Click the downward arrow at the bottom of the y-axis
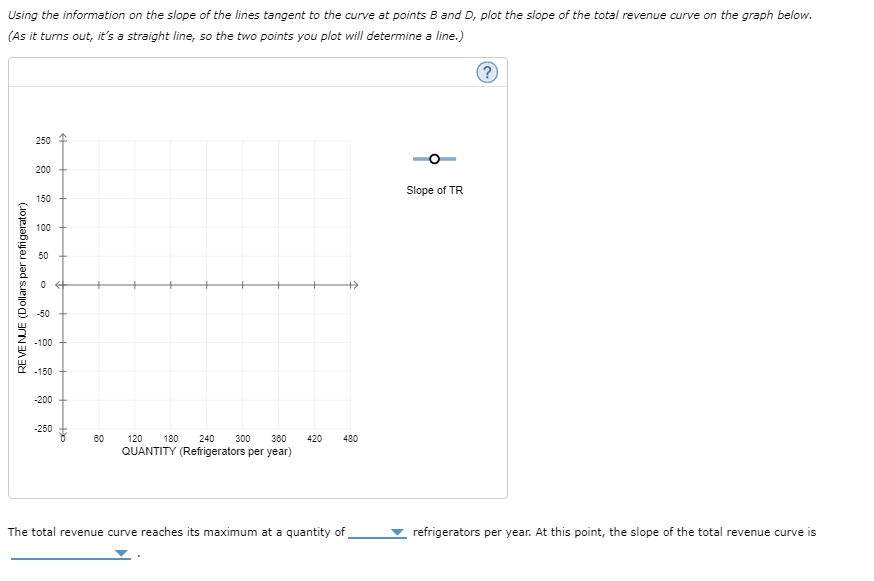Screen dimensions: 874x581 coord(61,432)
